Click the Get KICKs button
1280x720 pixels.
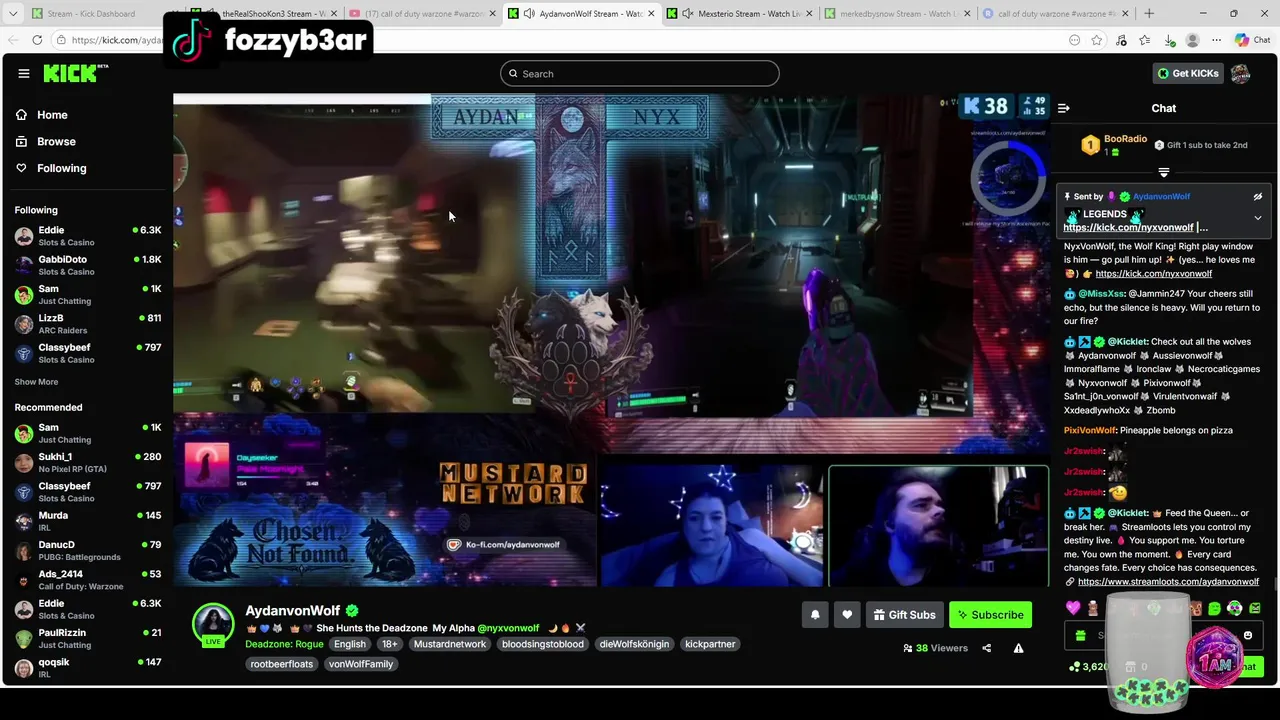click(1187, 73)
